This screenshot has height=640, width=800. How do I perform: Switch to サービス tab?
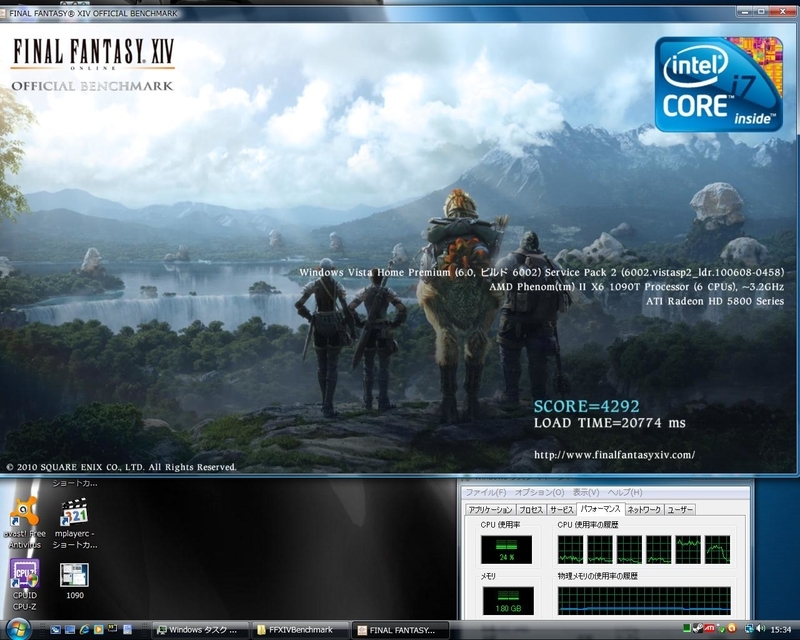click(561, 509)
